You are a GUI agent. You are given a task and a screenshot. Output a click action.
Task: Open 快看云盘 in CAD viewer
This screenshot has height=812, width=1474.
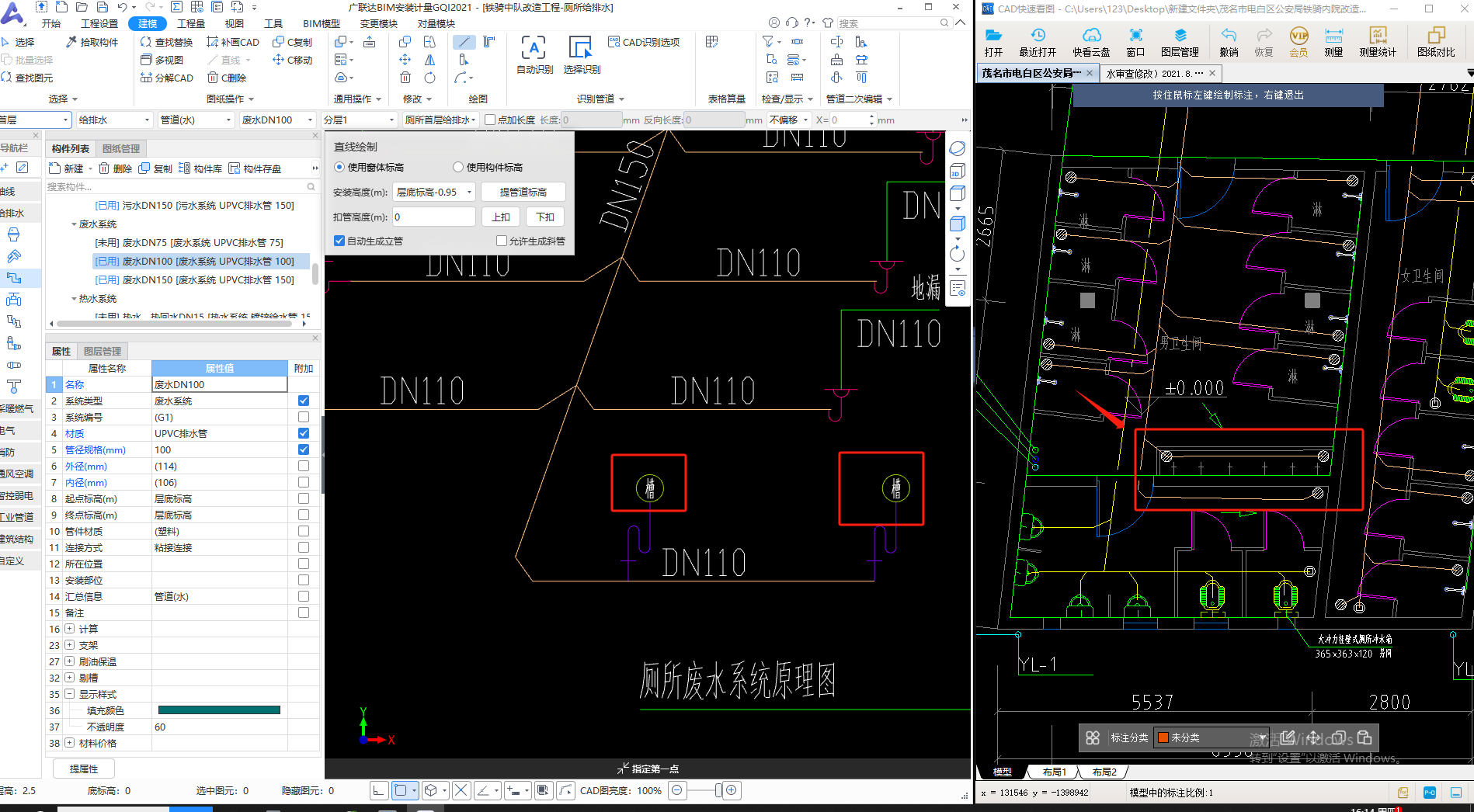pyautogui.click(x=1091, y=42)
